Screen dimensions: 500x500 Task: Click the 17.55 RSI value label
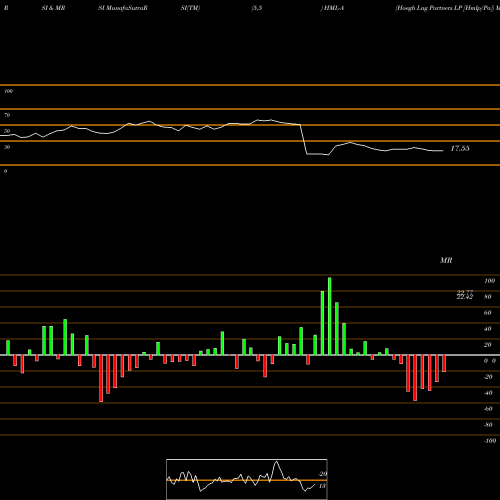tap(460, 149)
